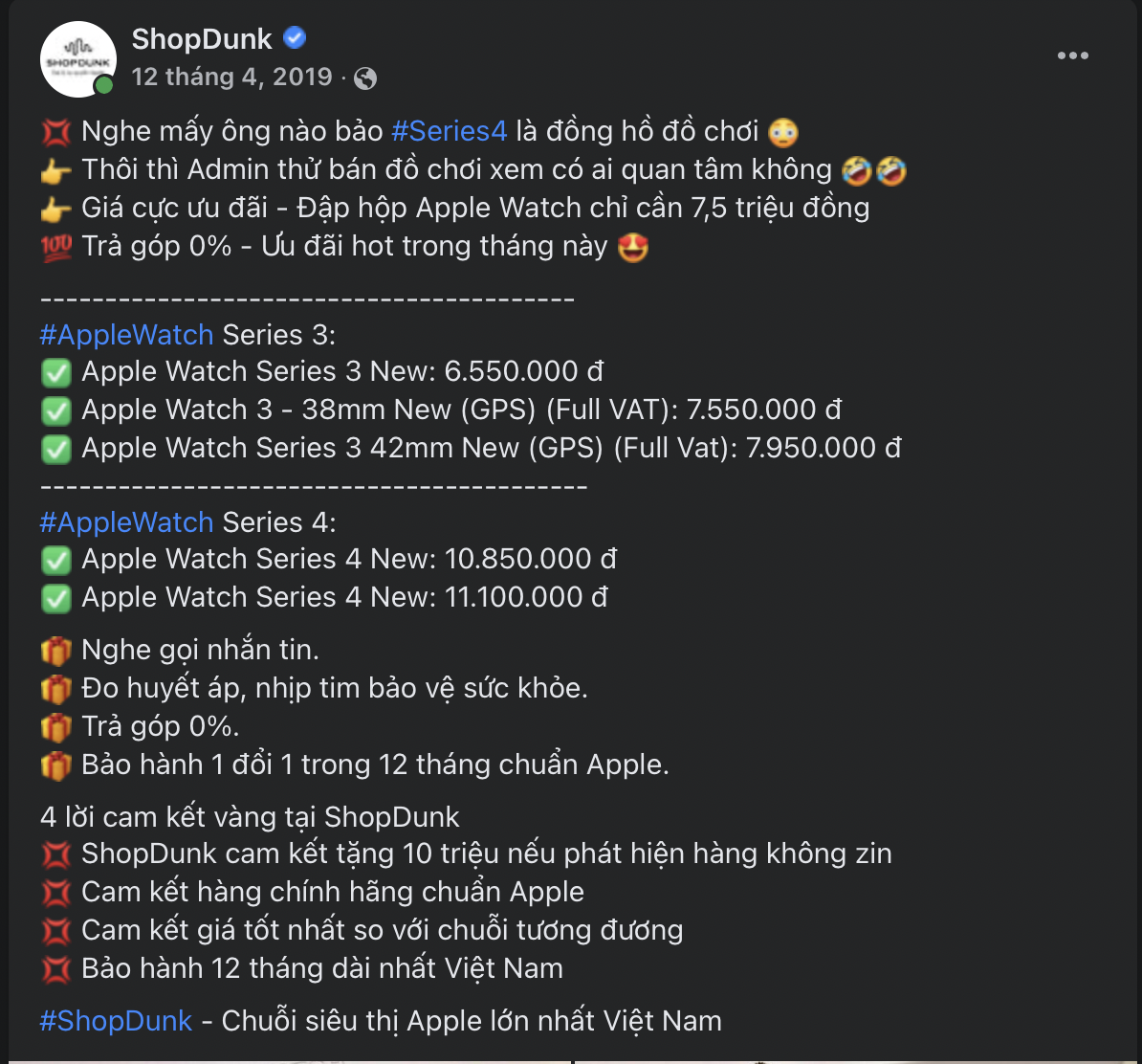Image resolution: width=1142 pixels, height=1064 pixels.
Task: Open the post date 12 tháng 4, 2019
Action: pyautogui.click(x=231, y=77)
